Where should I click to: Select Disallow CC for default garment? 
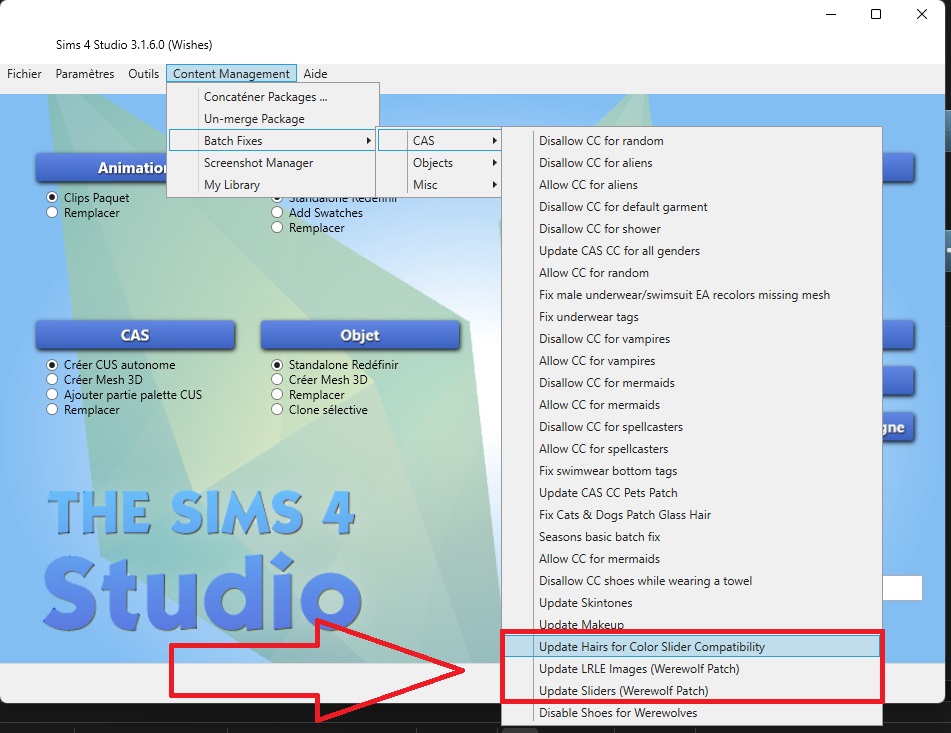coord(691,207)
